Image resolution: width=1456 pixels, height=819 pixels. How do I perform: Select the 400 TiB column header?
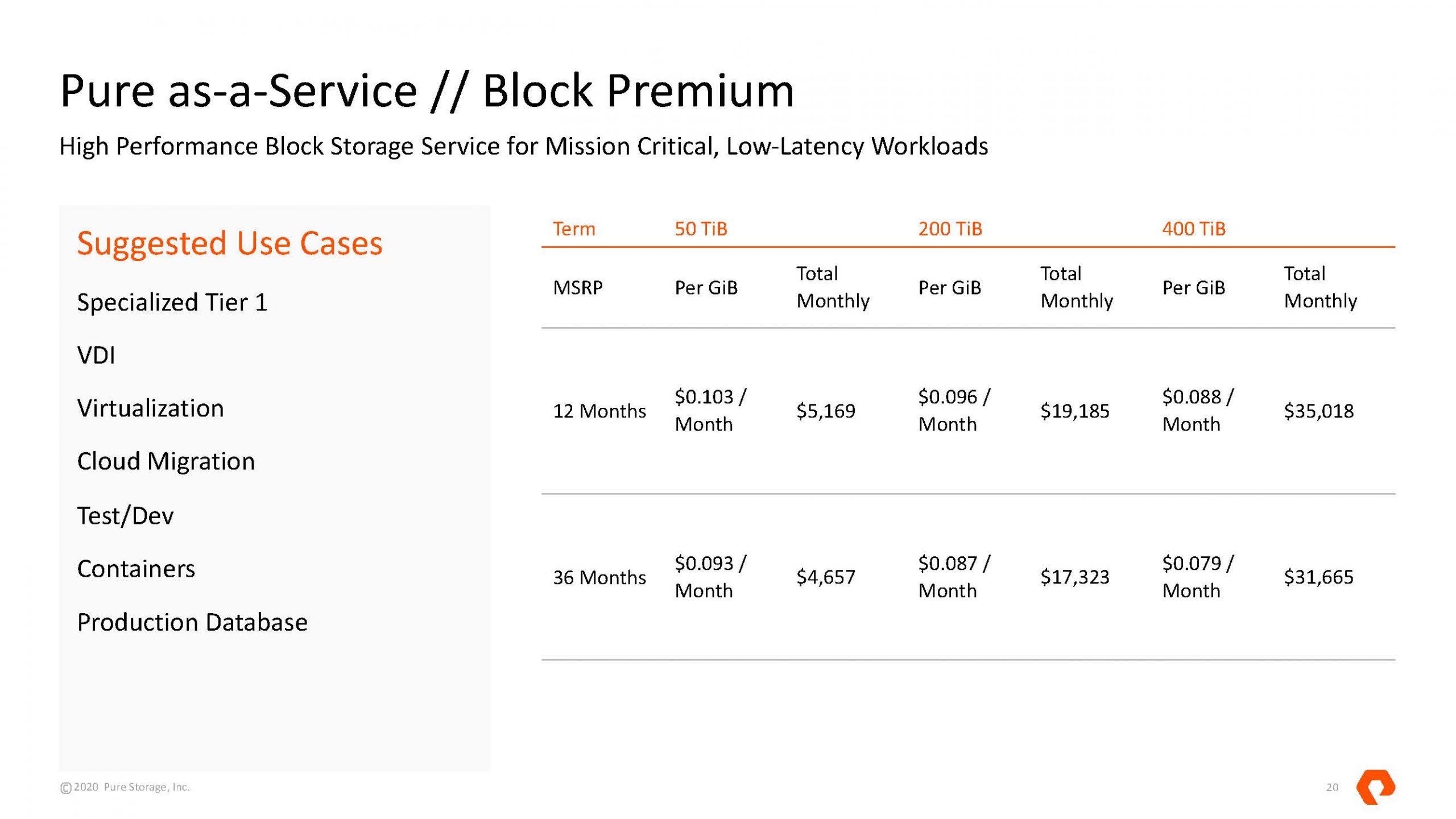(x=1193, y=229)
